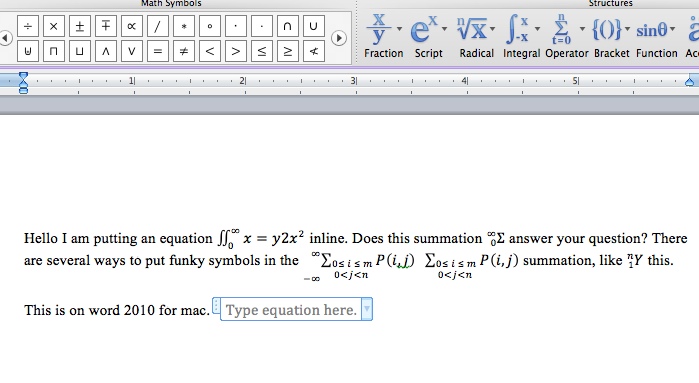Insert the multiset union symbol
The image size is (699, 383).
(28, 52)
